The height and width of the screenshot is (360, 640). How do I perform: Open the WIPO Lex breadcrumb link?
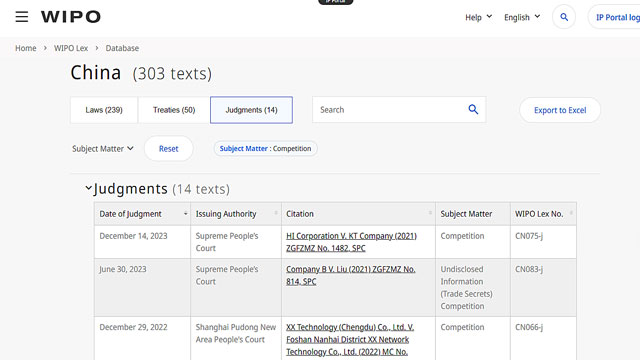click(x=71, y=48)
